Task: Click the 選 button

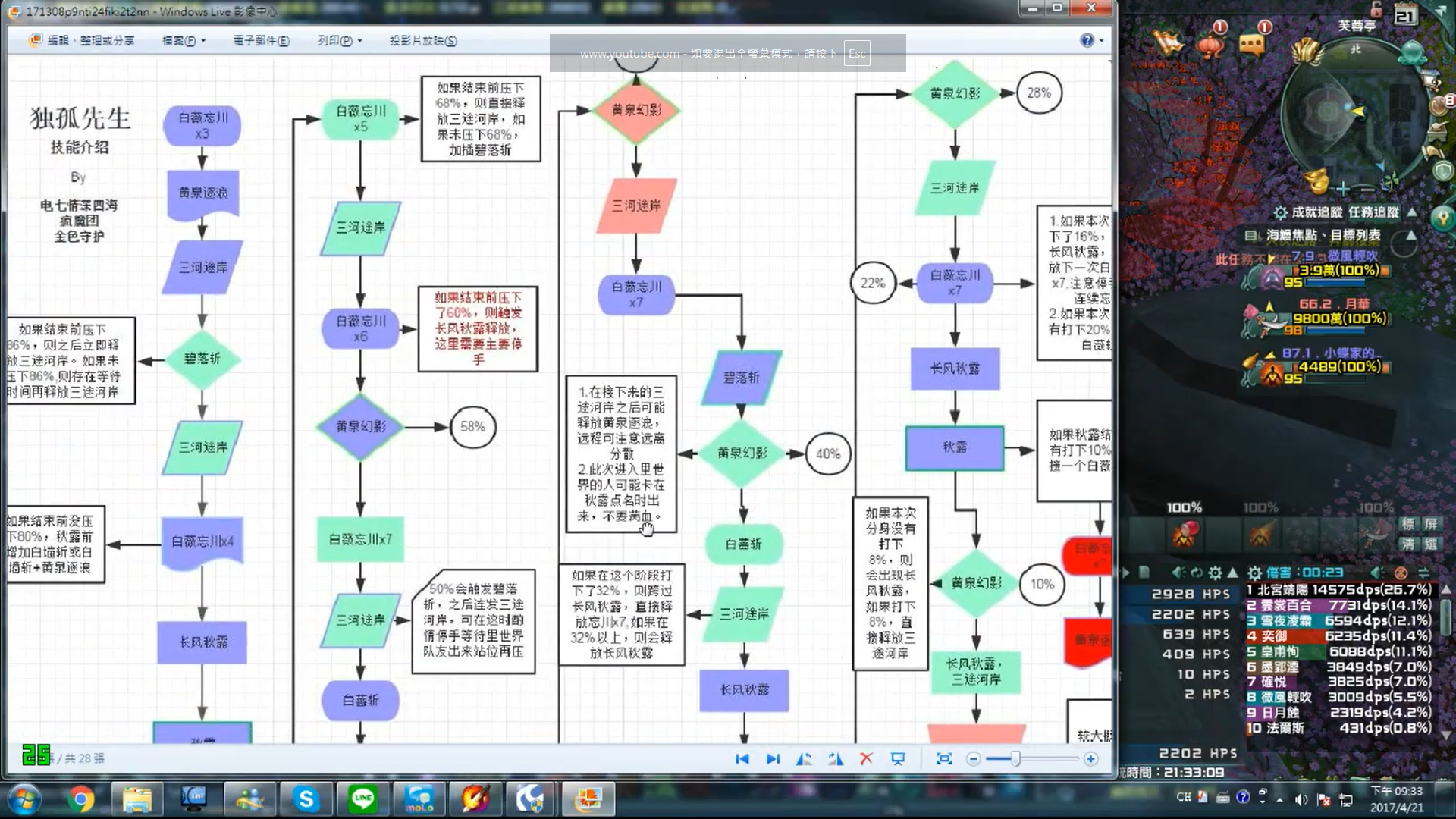Action: (x=1431, y=544)
